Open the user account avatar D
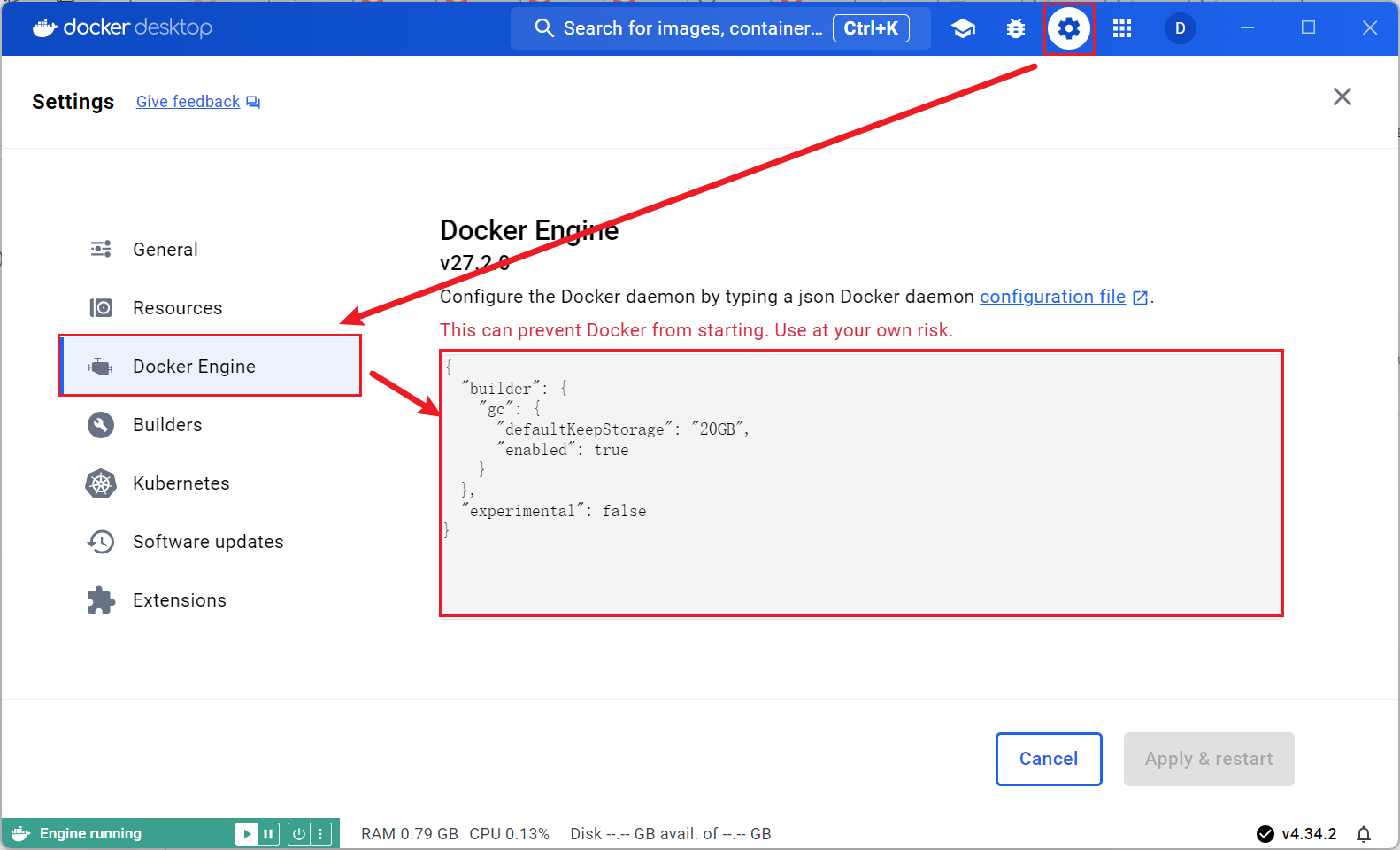Image resolution: width=1400 pixels, height=850 pixels. click(x=1180, y=28)
